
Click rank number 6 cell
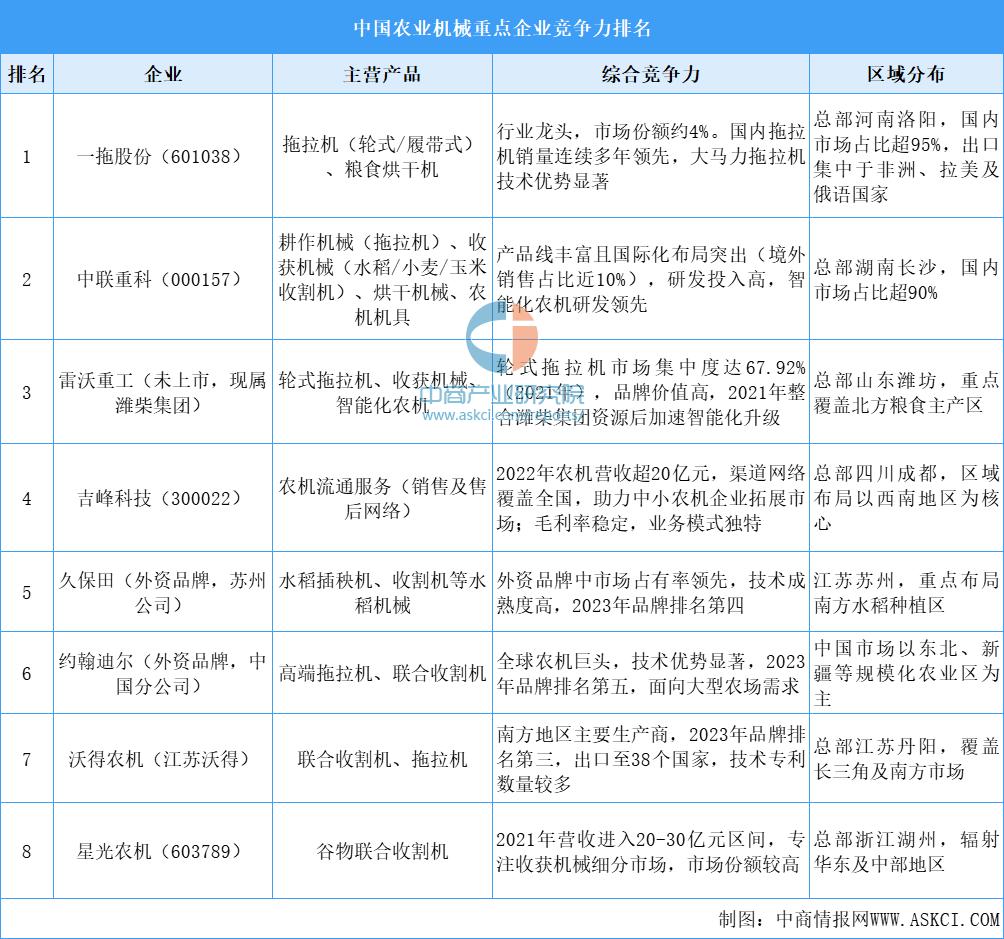point(27,673)
